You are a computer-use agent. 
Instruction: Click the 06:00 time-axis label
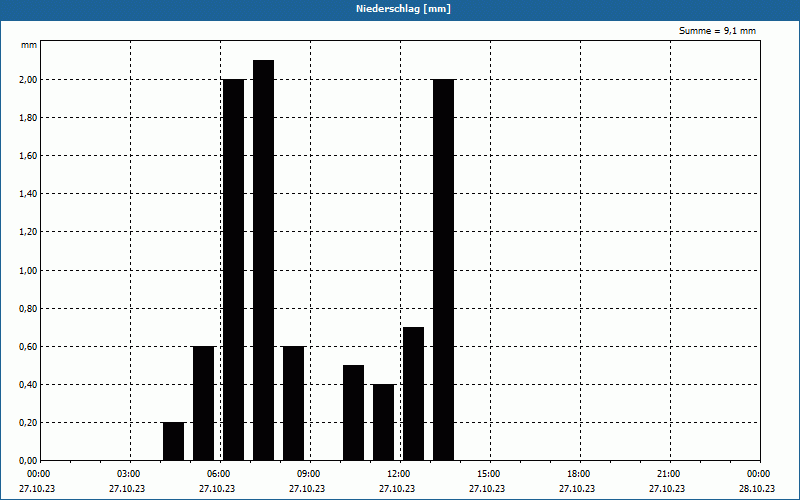click(x=218, y=474)
